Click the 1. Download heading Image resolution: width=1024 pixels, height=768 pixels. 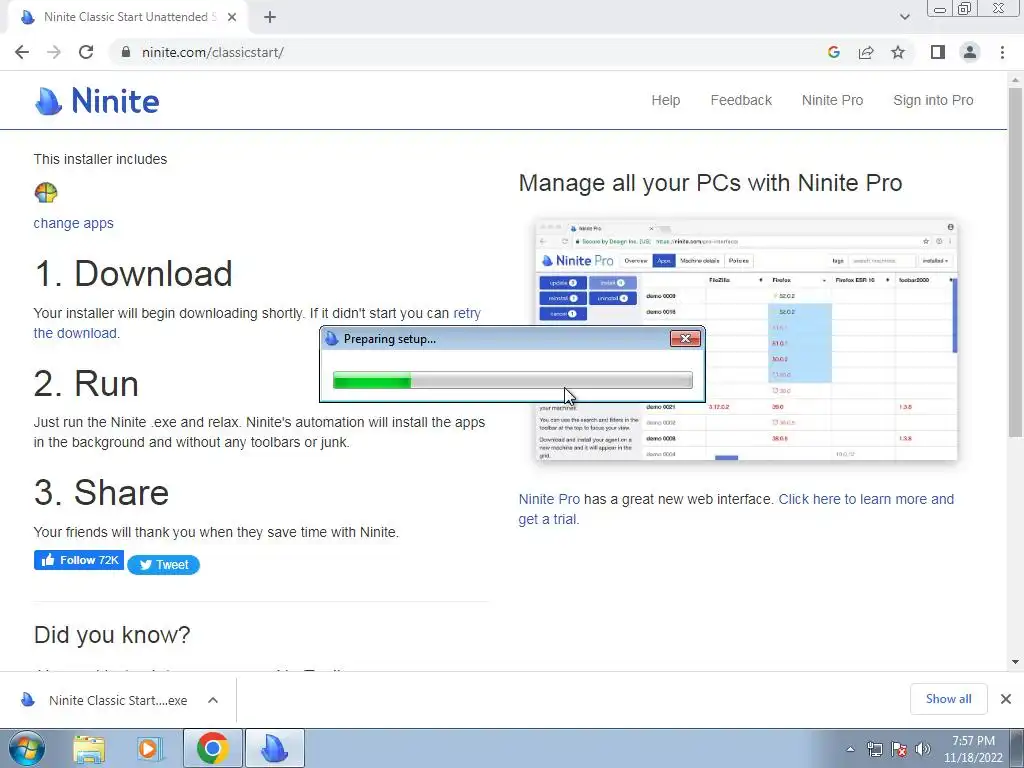(133, 274)
